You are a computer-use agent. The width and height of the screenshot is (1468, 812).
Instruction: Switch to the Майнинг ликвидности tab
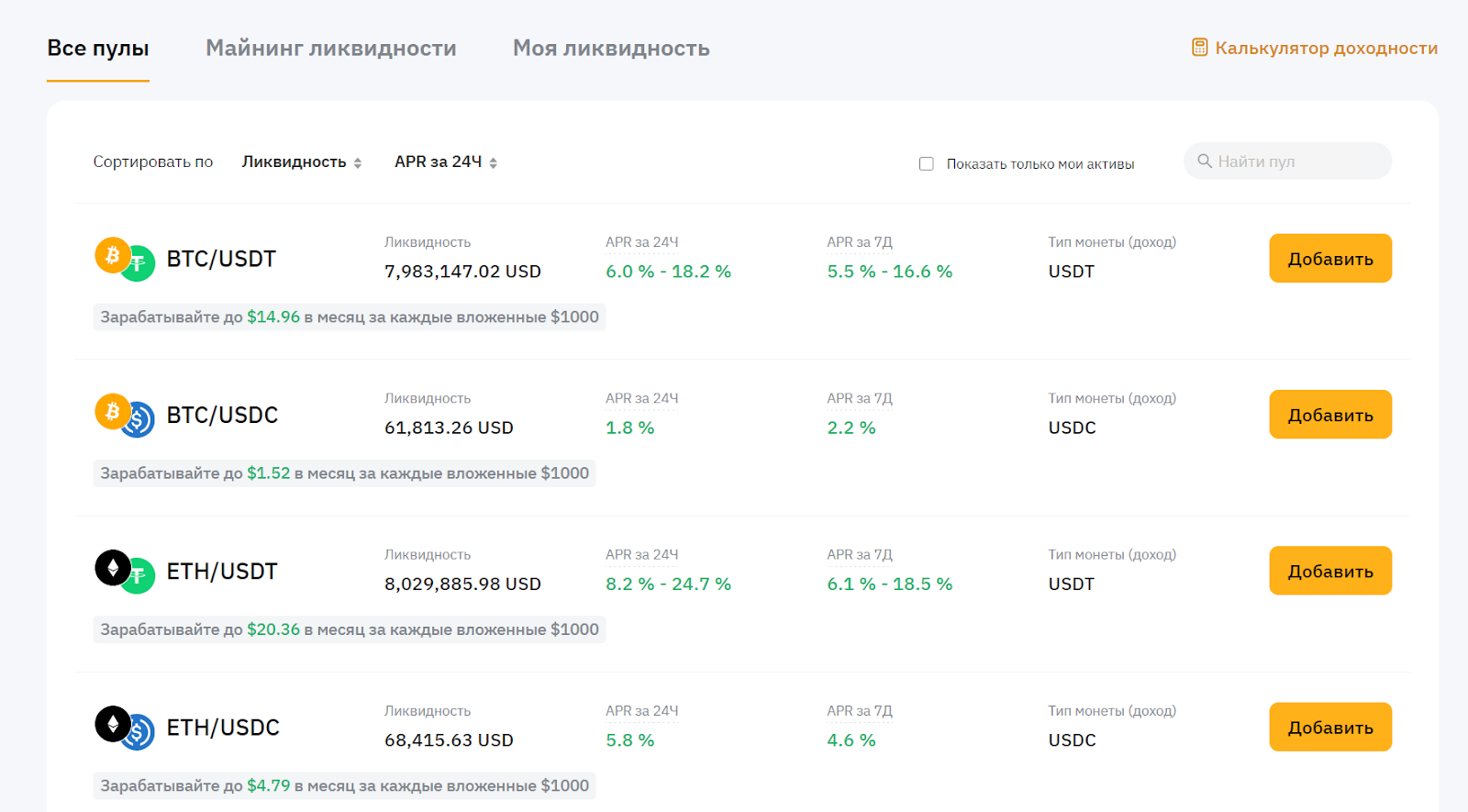point(330,49)
